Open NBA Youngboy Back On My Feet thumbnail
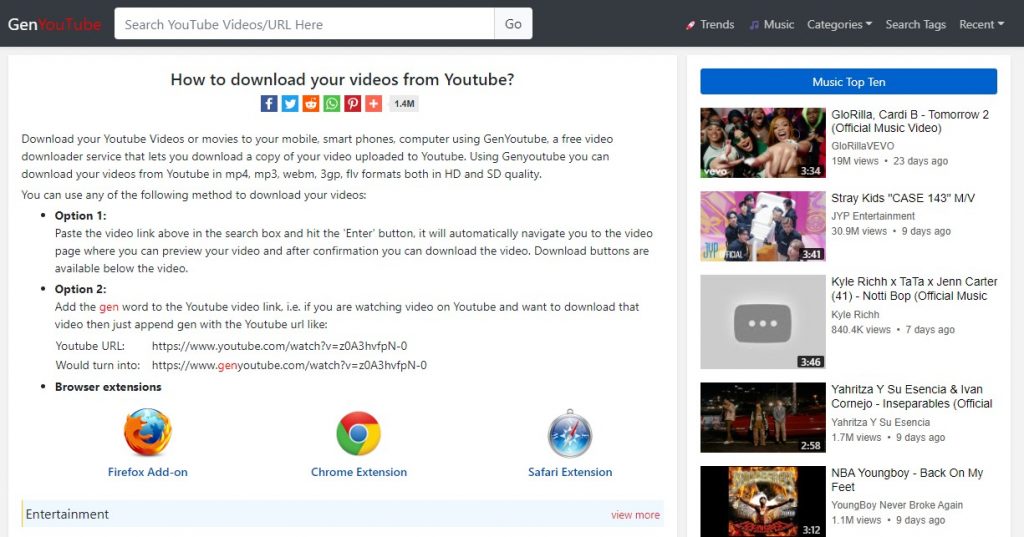Viewport: 1024px width, 537px height. coord(763,501)
